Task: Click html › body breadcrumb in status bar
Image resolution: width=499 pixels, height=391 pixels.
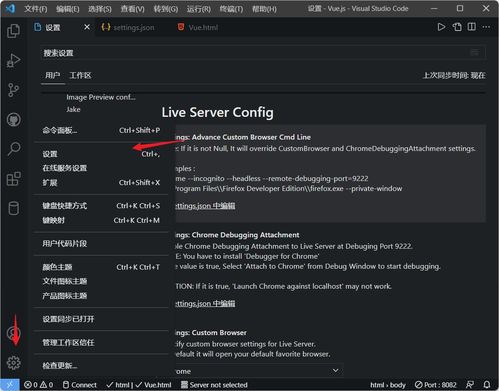Action: point(388,385)
